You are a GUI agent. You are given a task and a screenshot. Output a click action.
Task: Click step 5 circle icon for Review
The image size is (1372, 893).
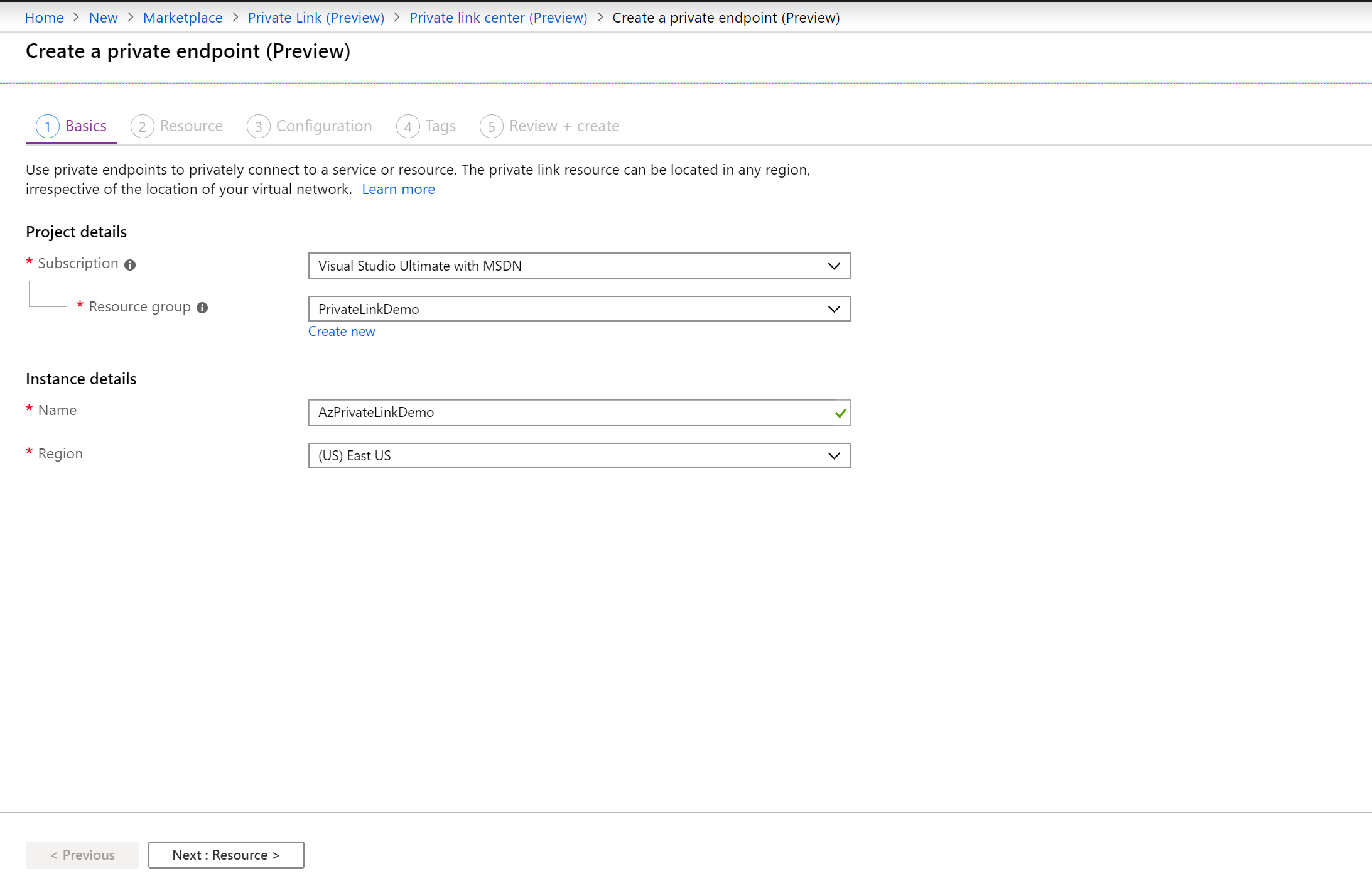click(x=492, y=126)
